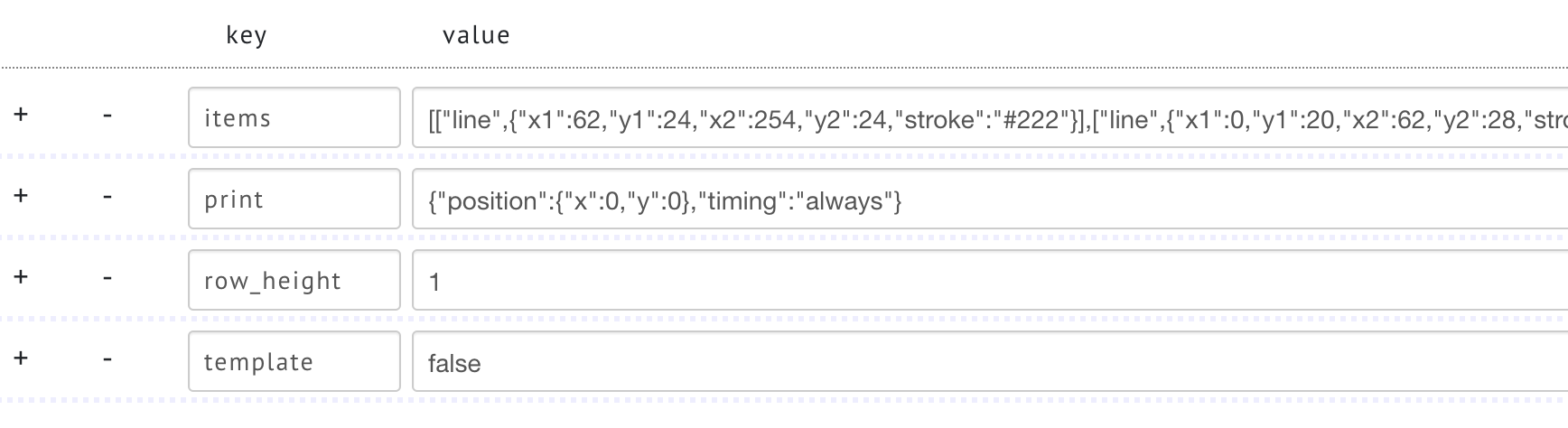Click the key column header

246,35
